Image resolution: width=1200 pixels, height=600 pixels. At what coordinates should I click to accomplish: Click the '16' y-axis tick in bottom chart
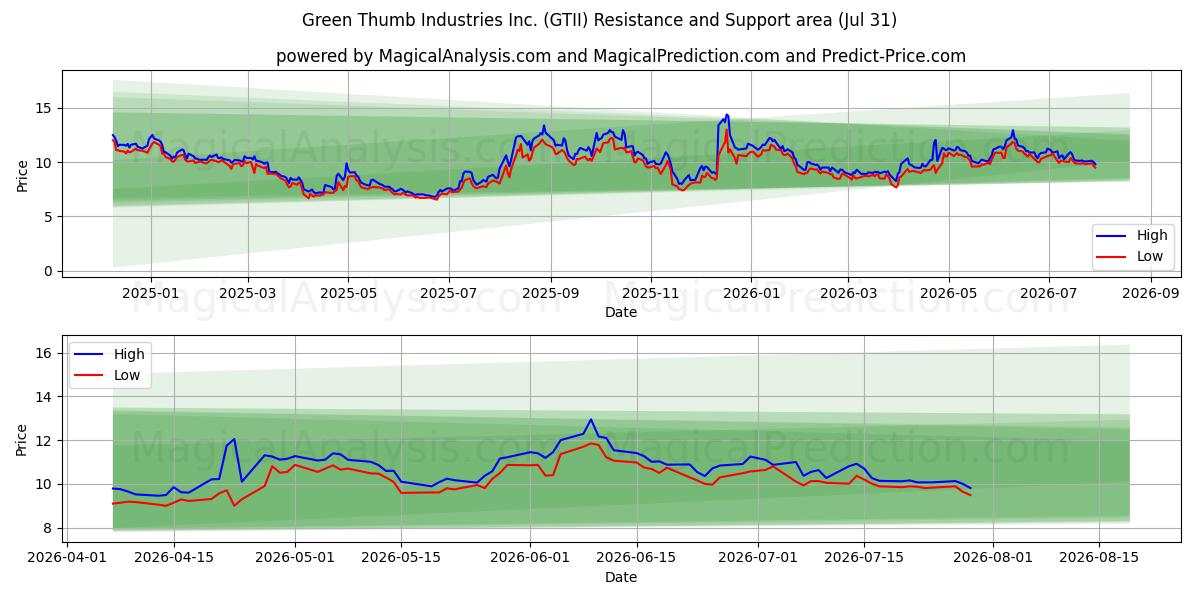tap(46, 353)
